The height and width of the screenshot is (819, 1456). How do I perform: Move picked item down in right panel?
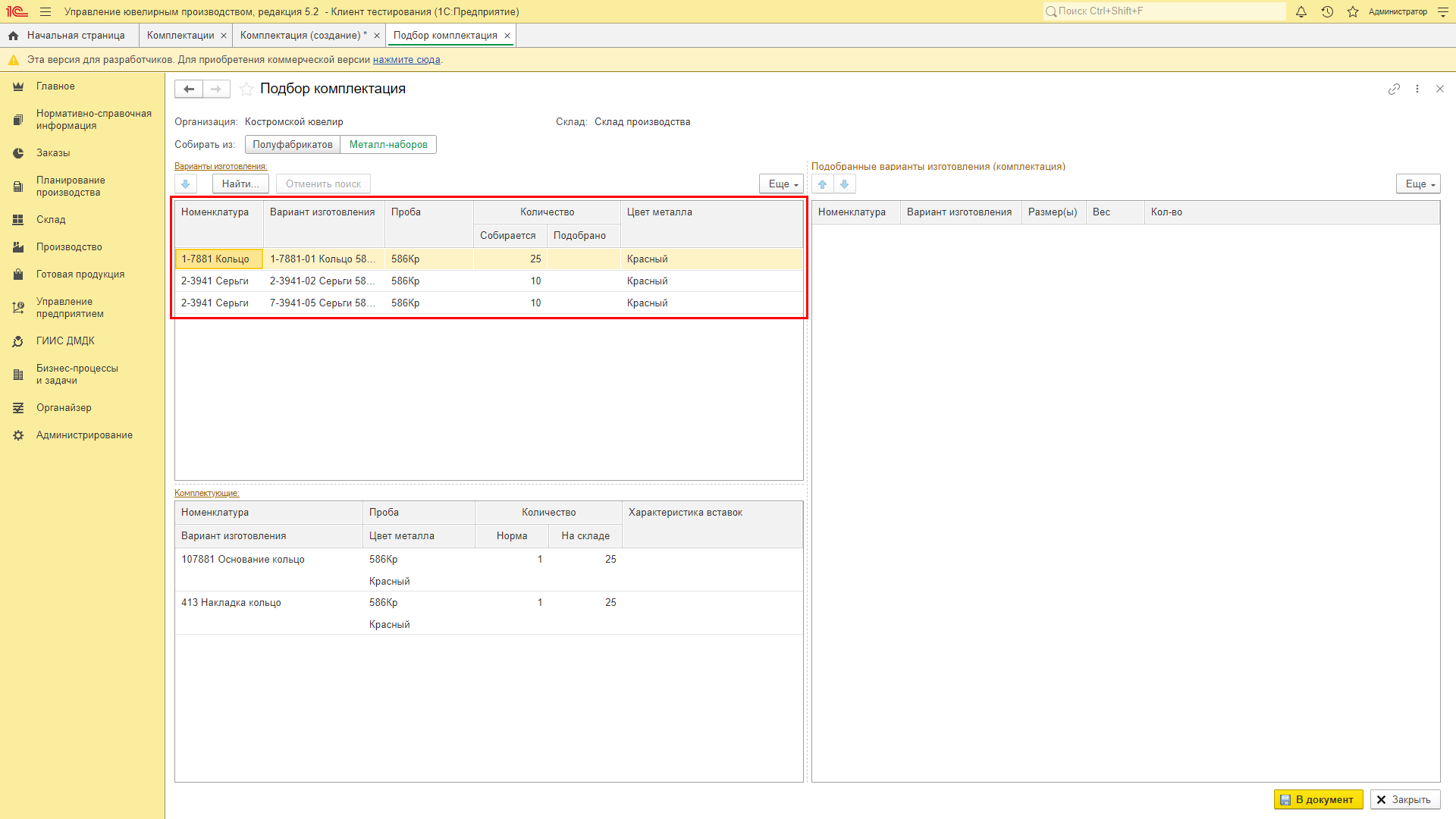click(845, 184)
